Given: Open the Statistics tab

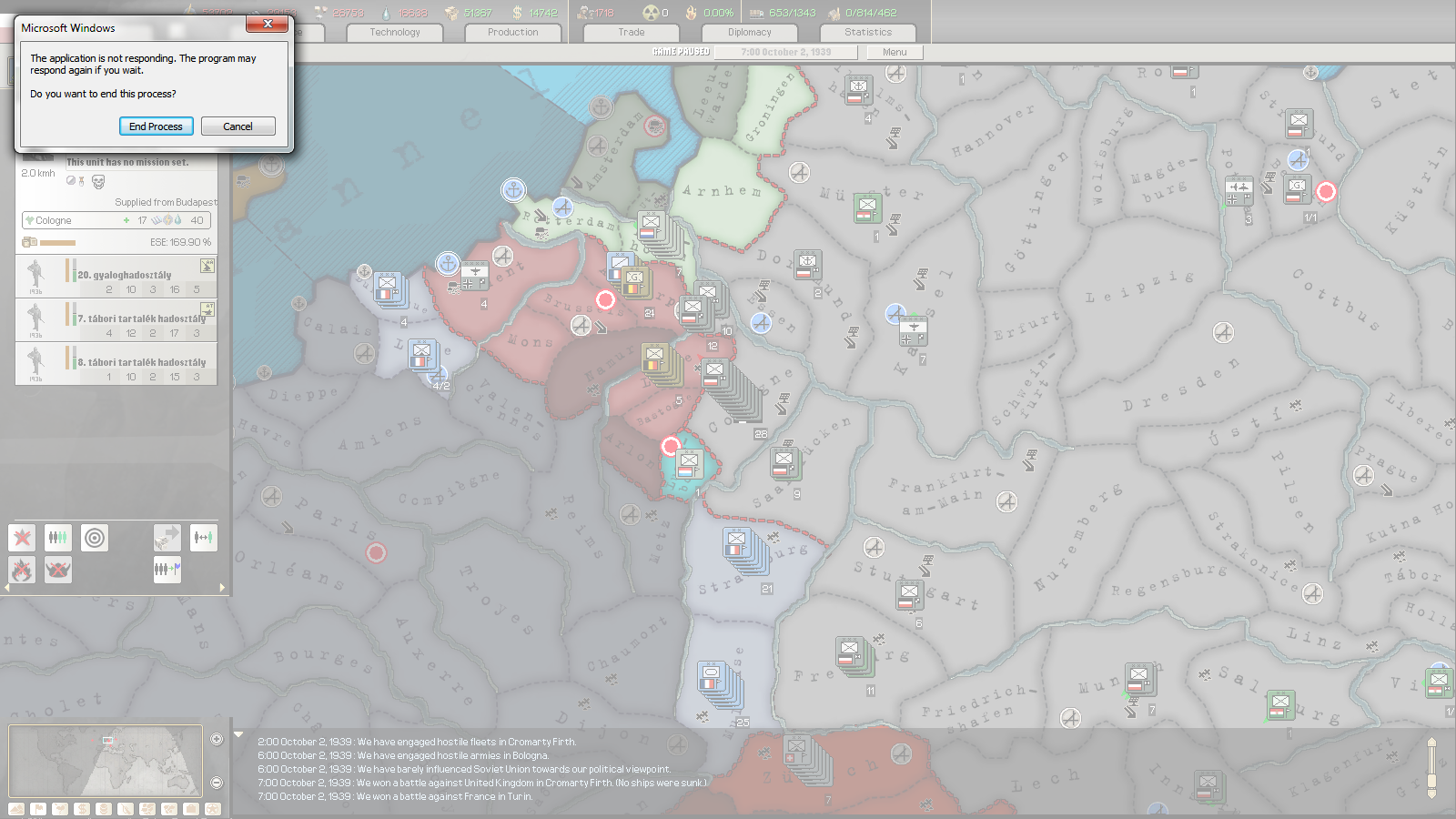Looking at the screenshot, I should coord(868,33).
